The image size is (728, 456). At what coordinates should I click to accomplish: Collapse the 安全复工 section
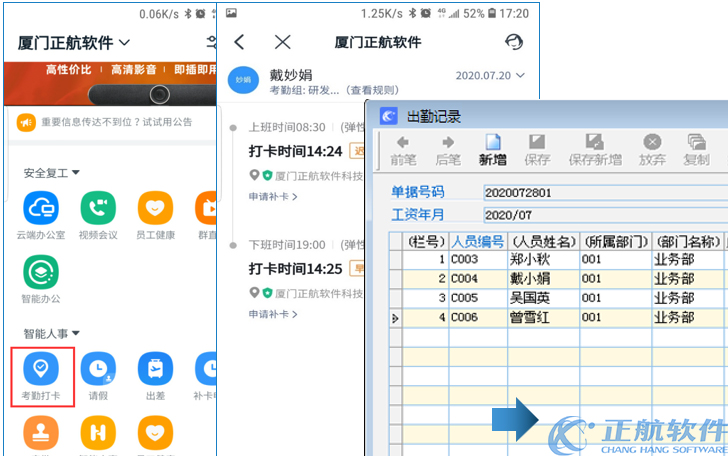tap(52, 173)
